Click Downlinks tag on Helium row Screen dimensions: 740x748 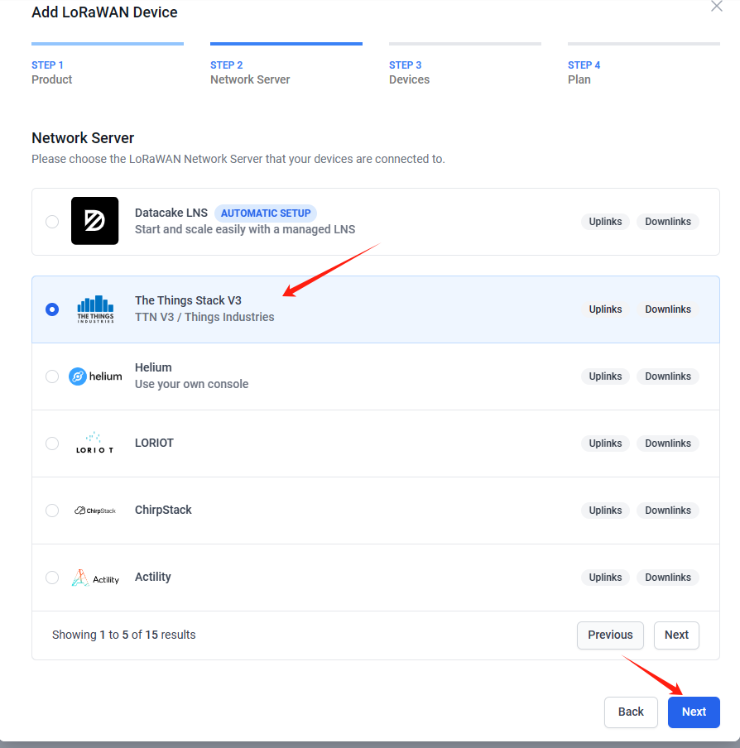click(x=667, y=376)
